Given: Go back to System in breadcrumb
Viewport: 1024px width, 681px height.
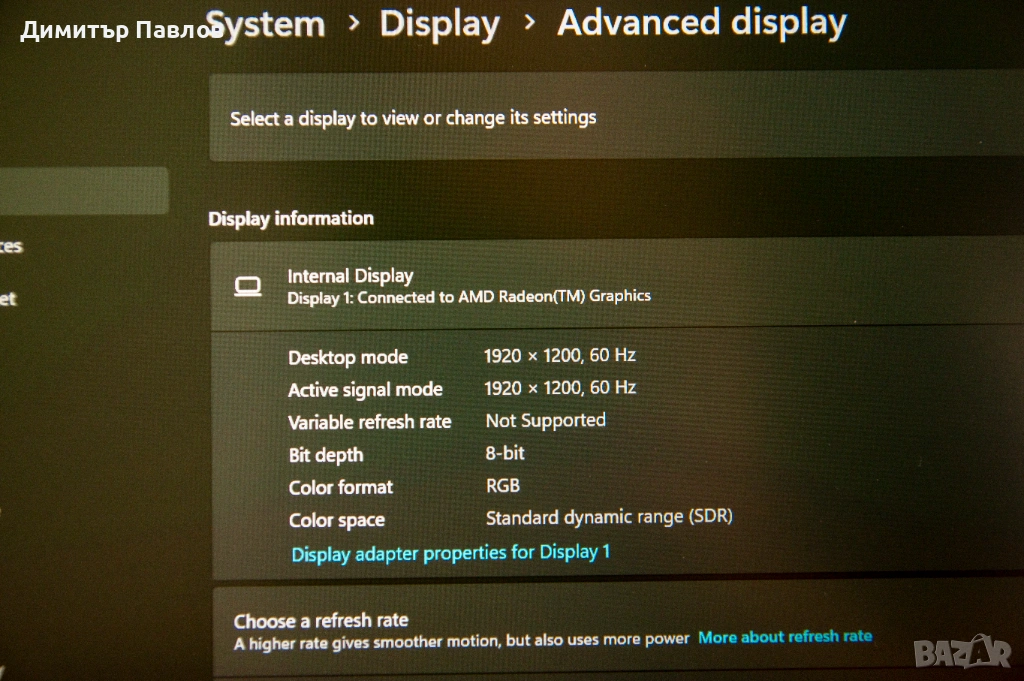Looking at the screenshot, I should pyautogui.click(x=266, y=25).
